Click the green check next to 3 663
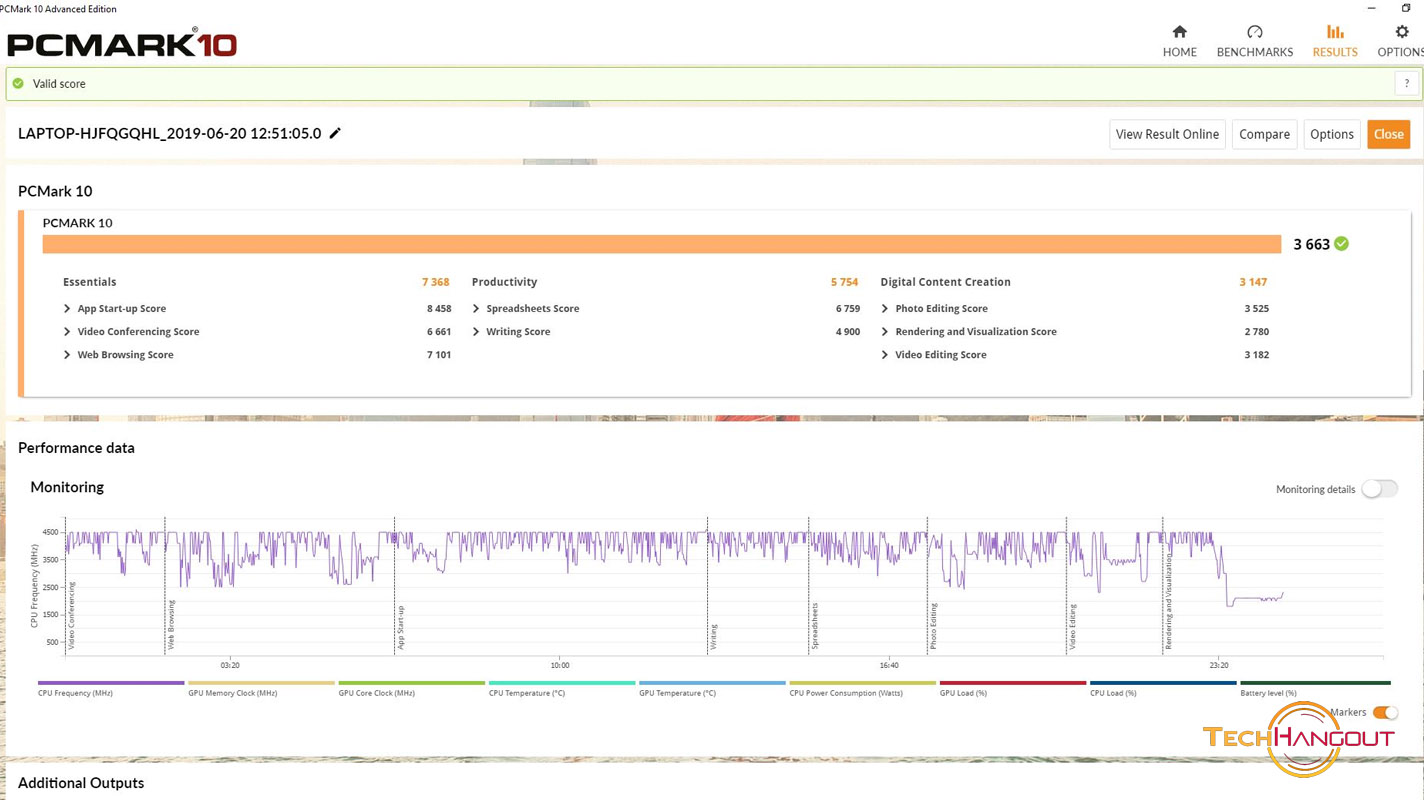This screenshot has height=800, width=1424. 1341,244
